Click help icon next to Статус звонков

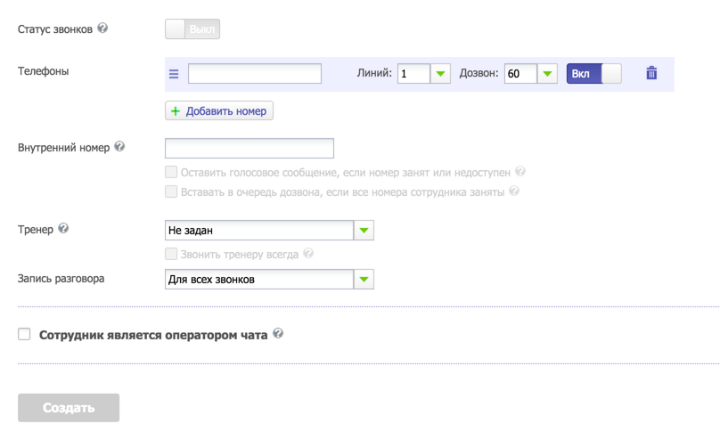point(102,28)
